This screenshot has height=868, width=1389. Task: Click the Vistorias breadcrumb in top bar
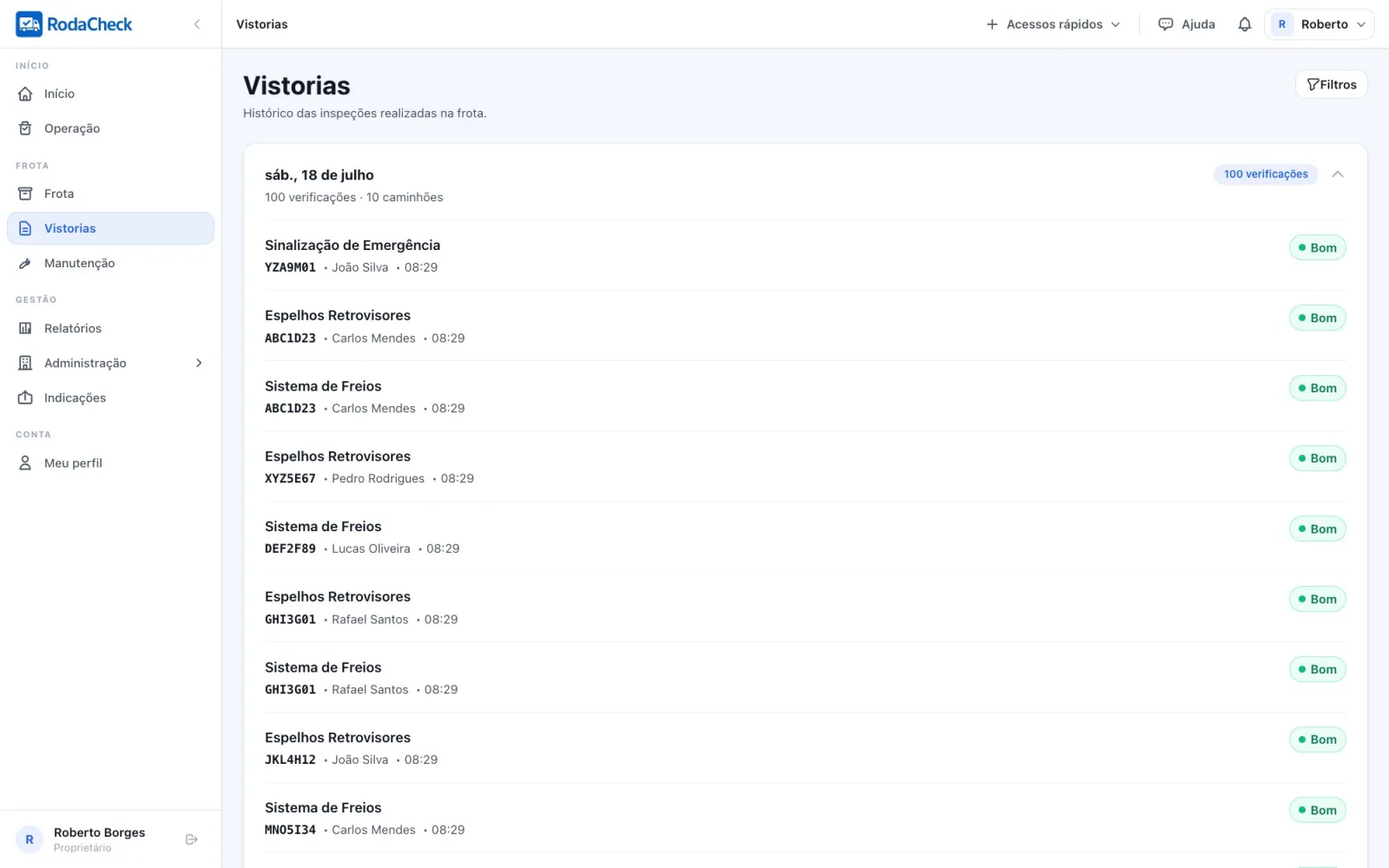262,24
